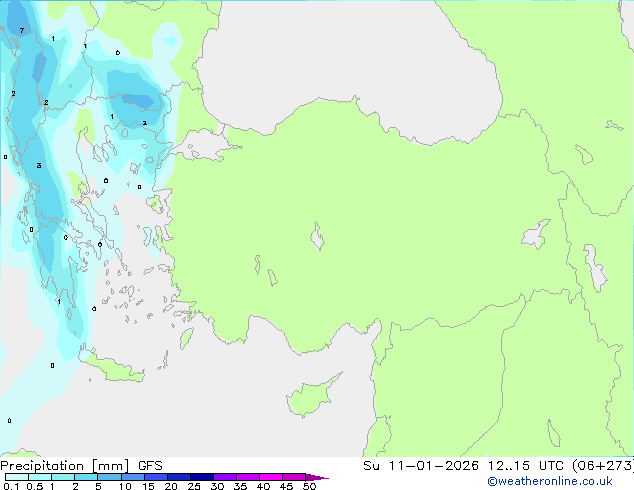Select the 0.5–1 mm legend color swatch

click(40, 477)
